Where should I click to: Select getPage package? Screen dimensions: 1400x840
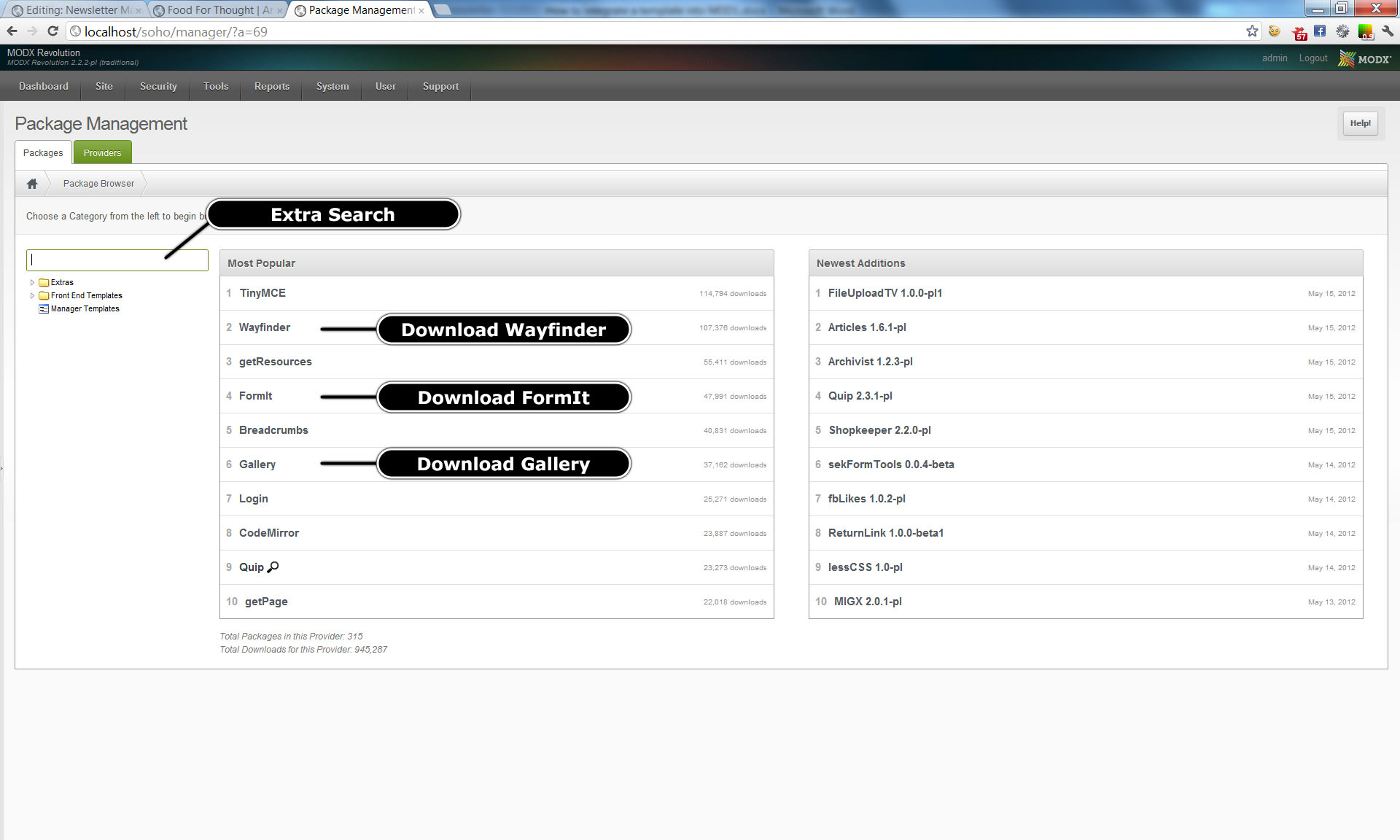pos(266,602)
